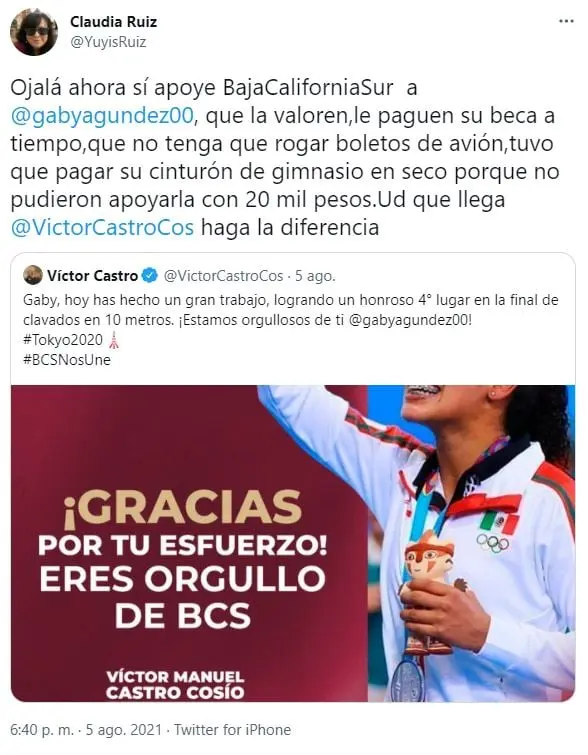Click the #Tokyo2020 hashtag

point(63,340)
